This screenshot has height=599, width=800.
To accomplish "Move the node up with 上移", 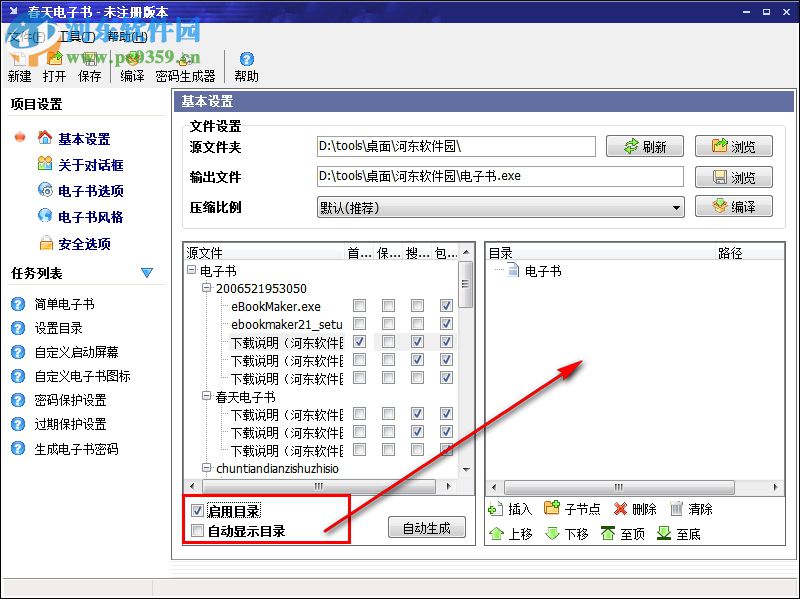I will pyautogui.click(x=511, y=534).
